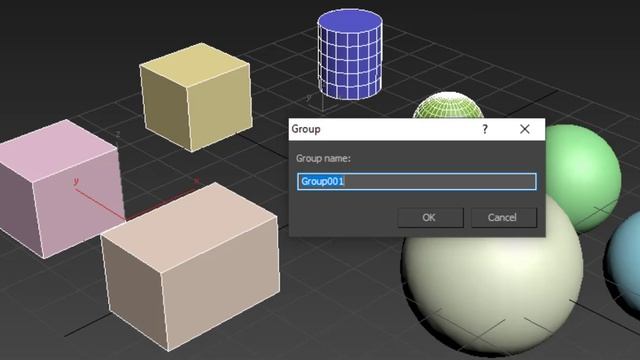Select the large beige box in front
Screen dimensions: 640x360
coord(190,266)
